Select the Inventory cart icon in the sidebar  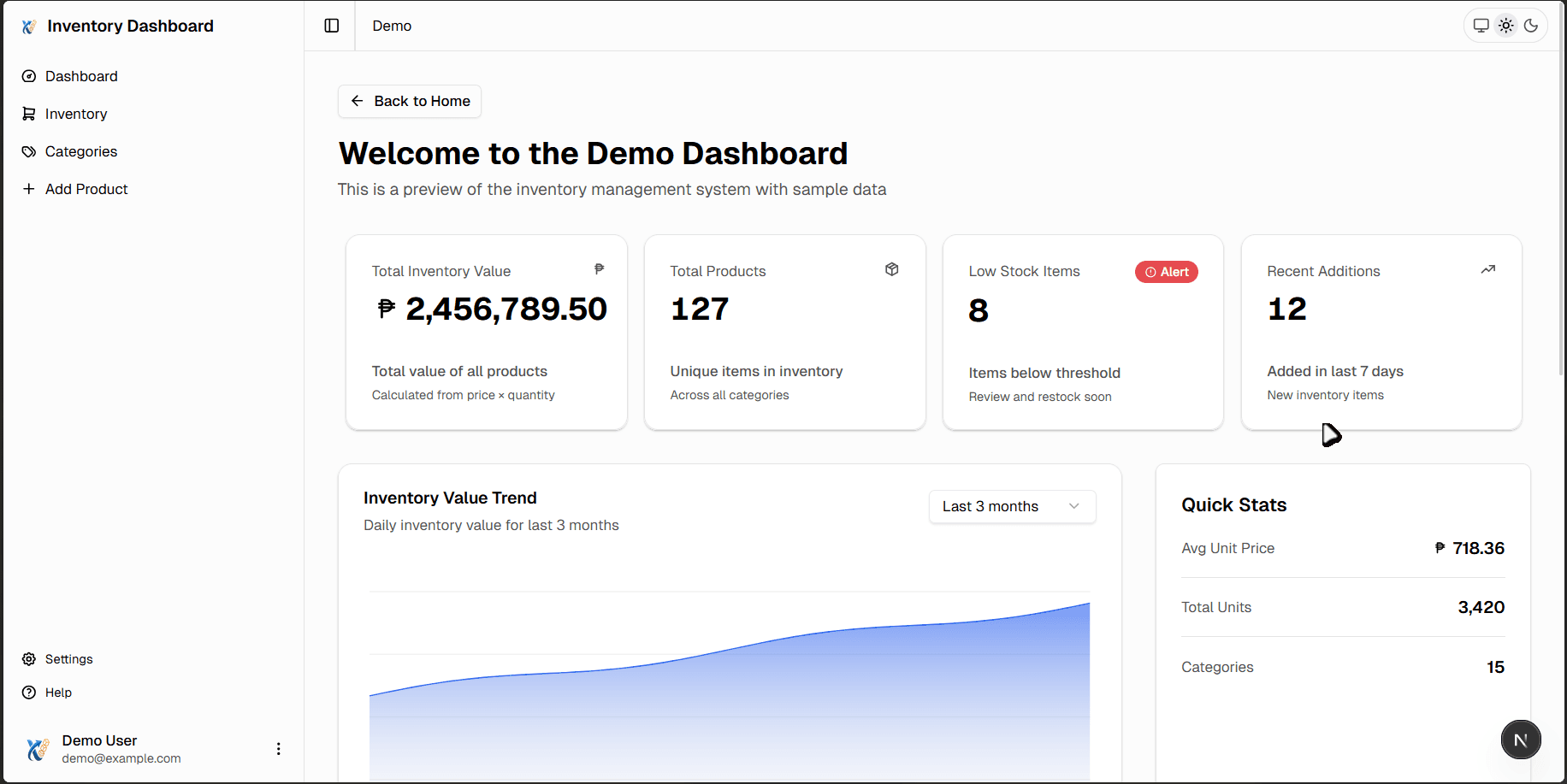pos(28,113)
